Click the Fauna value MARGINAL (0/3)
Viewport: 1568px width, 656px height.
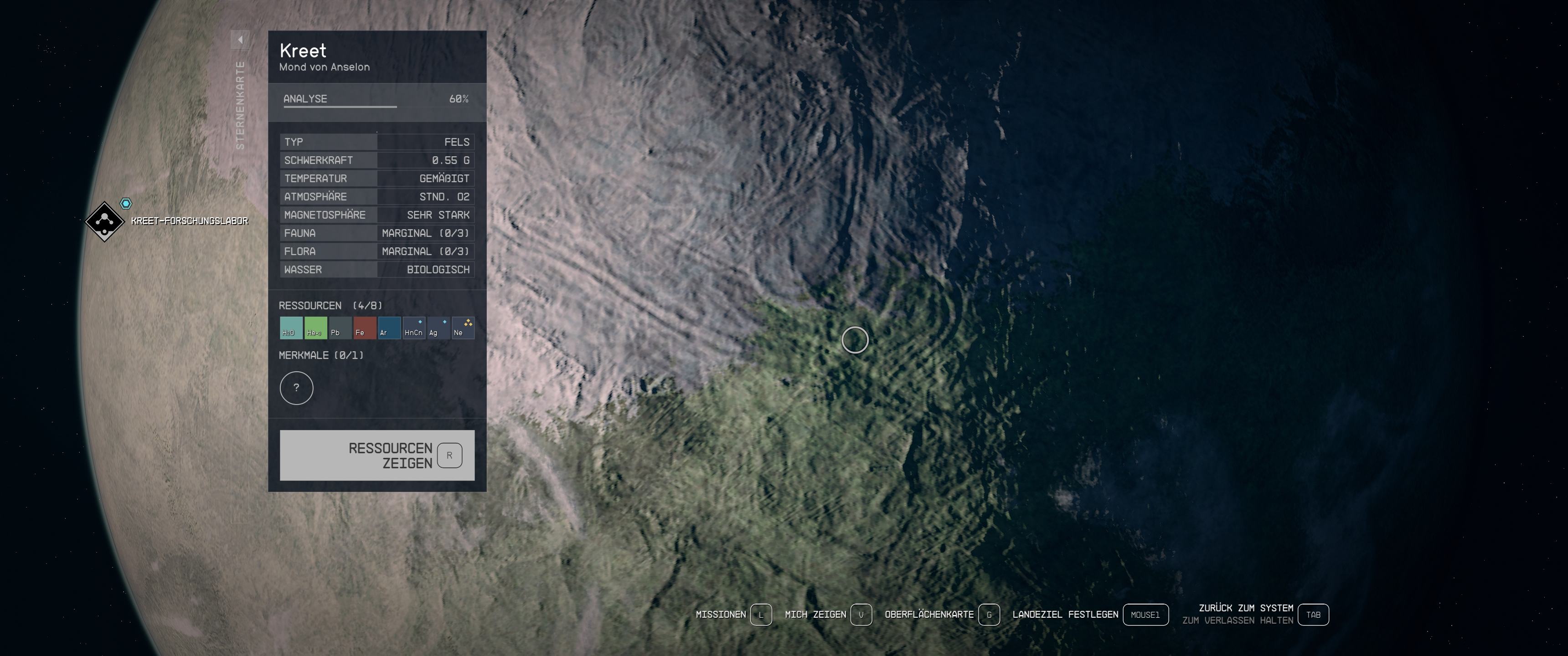click(425, 233)
